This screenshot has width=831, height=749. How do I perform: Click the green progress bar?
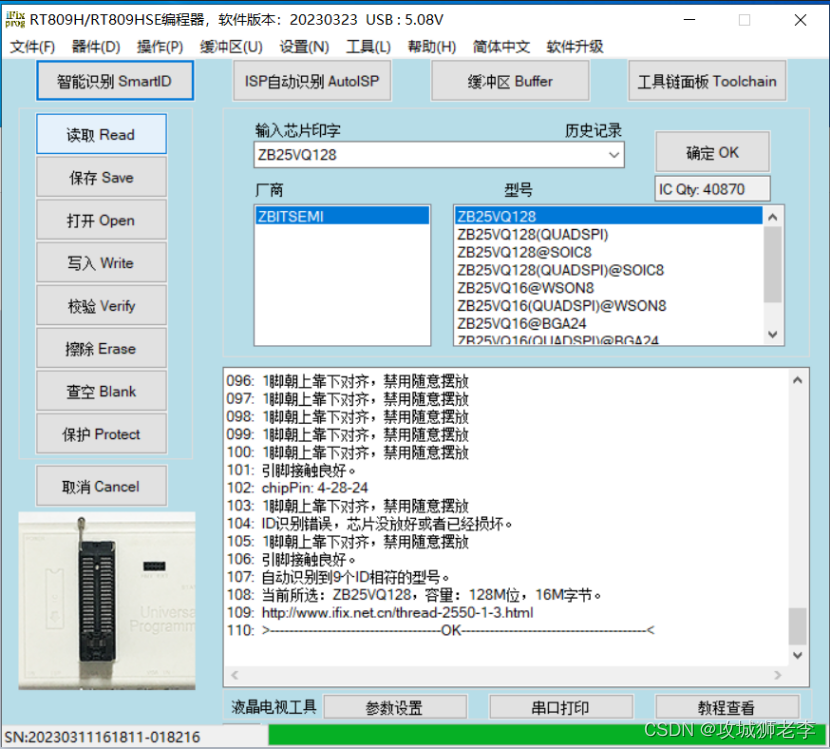coord(548,736)
